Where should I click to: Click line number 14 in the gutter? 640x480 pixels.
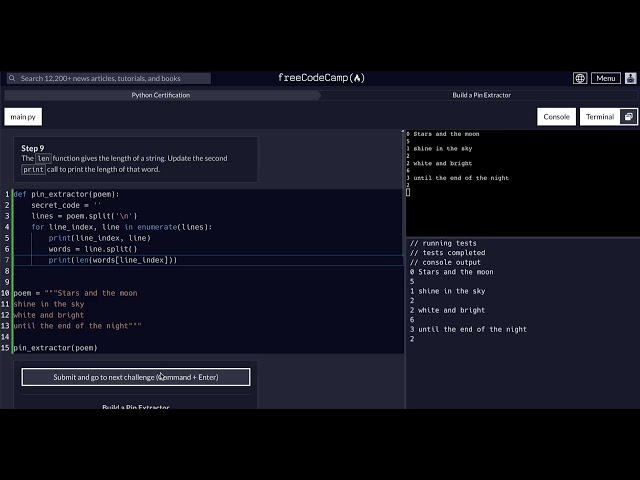5,337
